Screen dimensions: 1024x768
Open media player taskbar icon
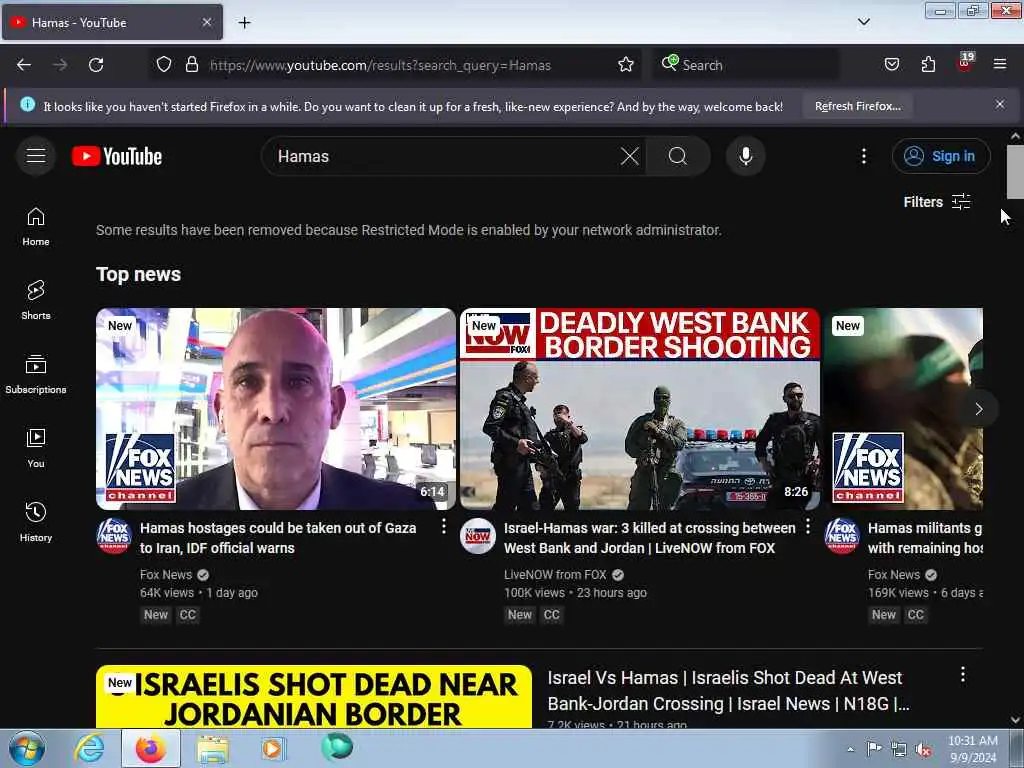(x=273, y=749)
